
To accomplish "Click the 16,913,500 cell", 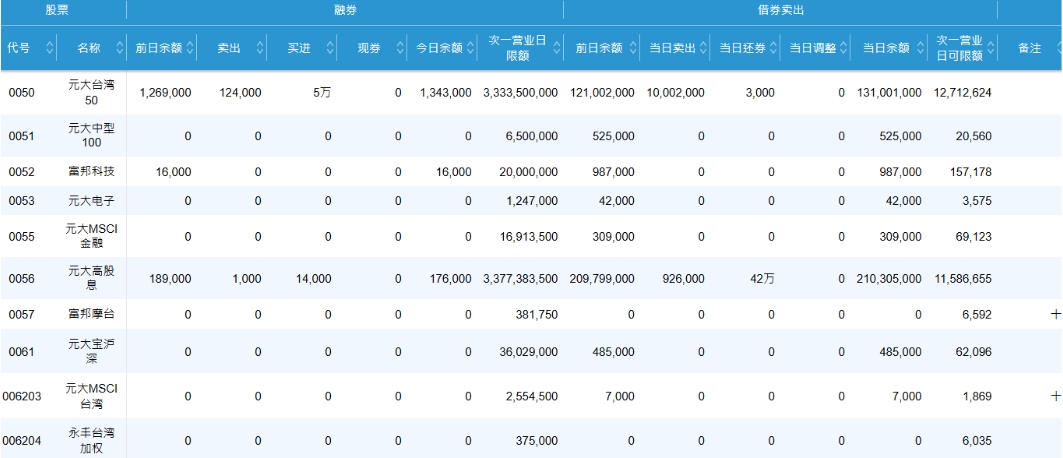I will (x=529, y=236).
